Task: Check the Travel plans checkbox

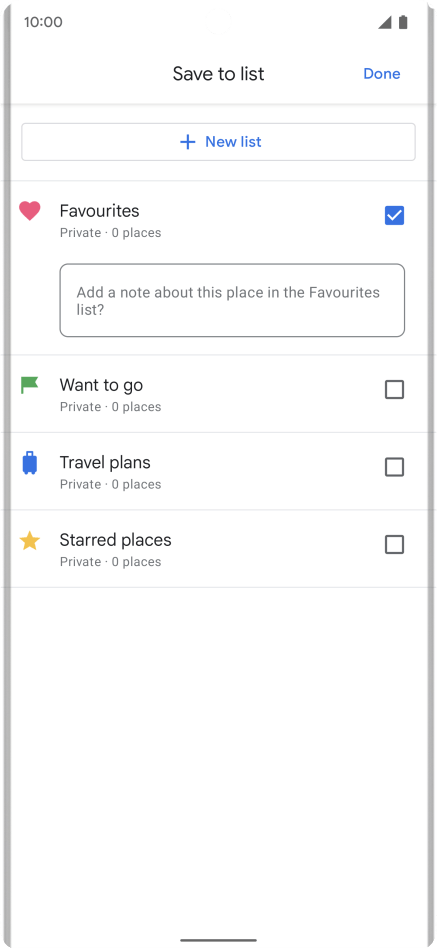Action: coord(395,467)
